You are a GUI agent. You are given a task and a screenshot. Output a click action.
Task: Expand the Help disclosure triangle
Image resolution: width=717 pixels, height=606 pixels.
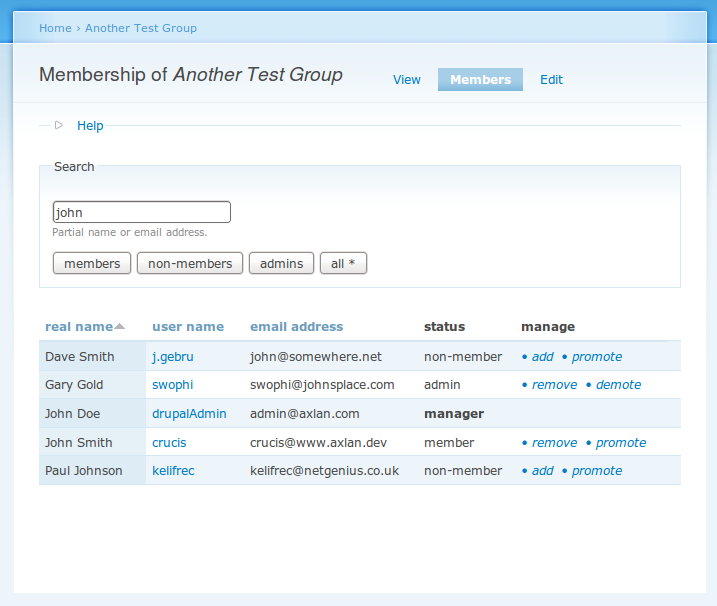(59, 126)
